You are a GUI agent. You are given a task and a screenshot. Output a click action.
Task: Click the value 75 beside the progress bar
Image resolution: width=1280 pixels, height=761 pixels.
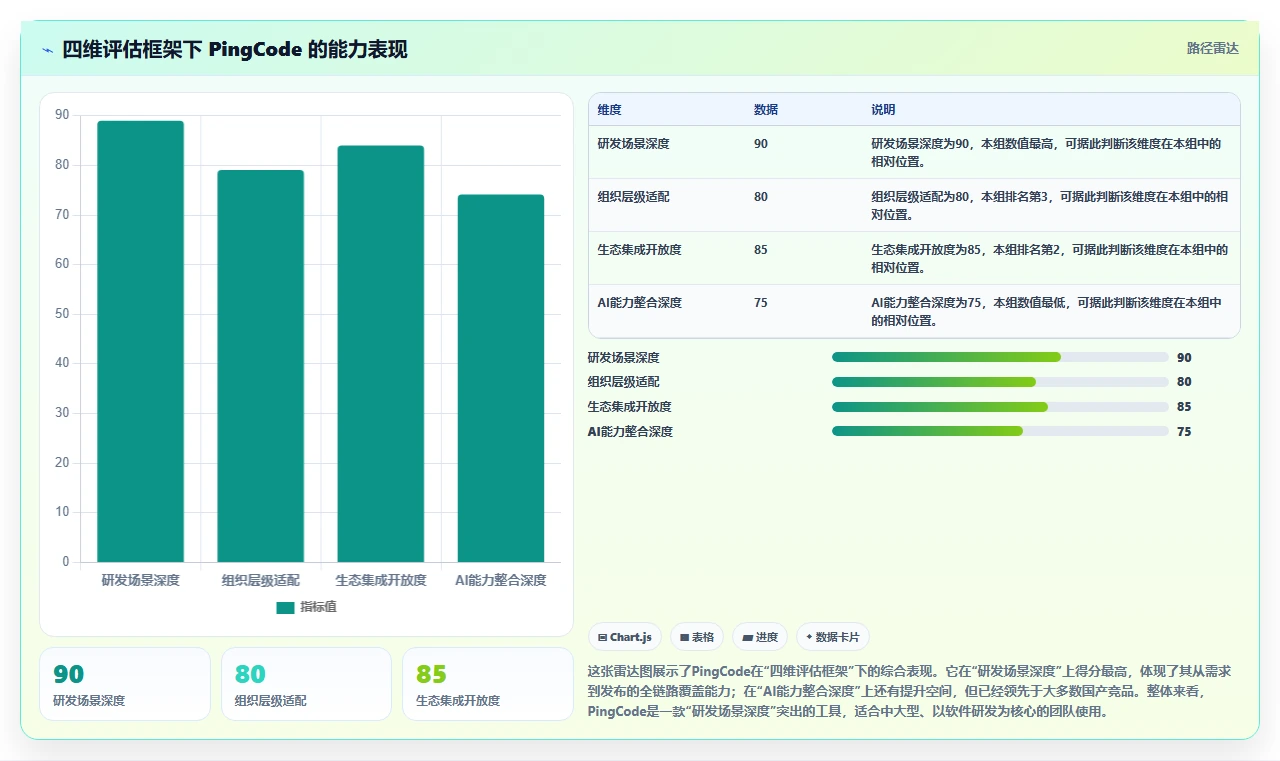pyautogui.click(x=1185, y=431)
